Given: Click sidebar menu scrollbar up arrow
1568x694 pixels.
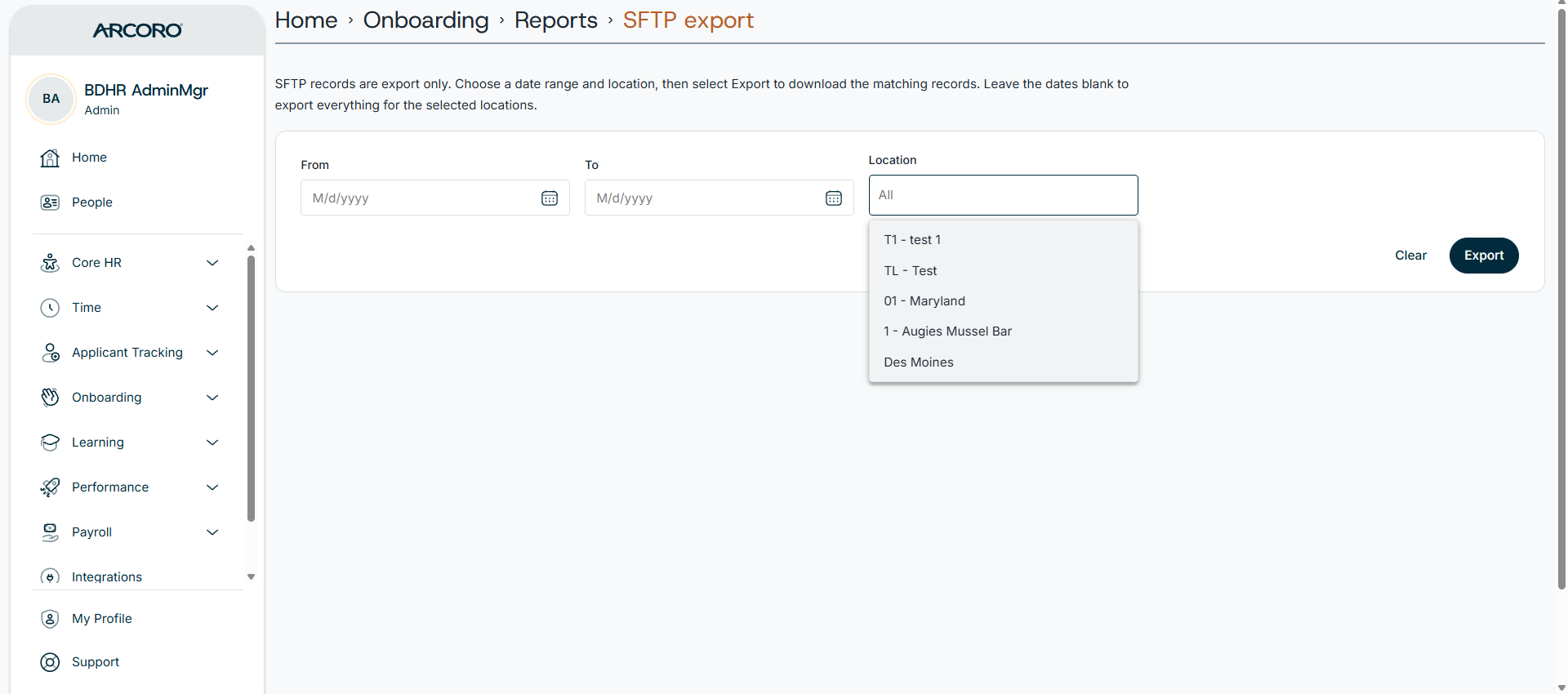Looking at the screenshot, I should [x=251, y=247].
